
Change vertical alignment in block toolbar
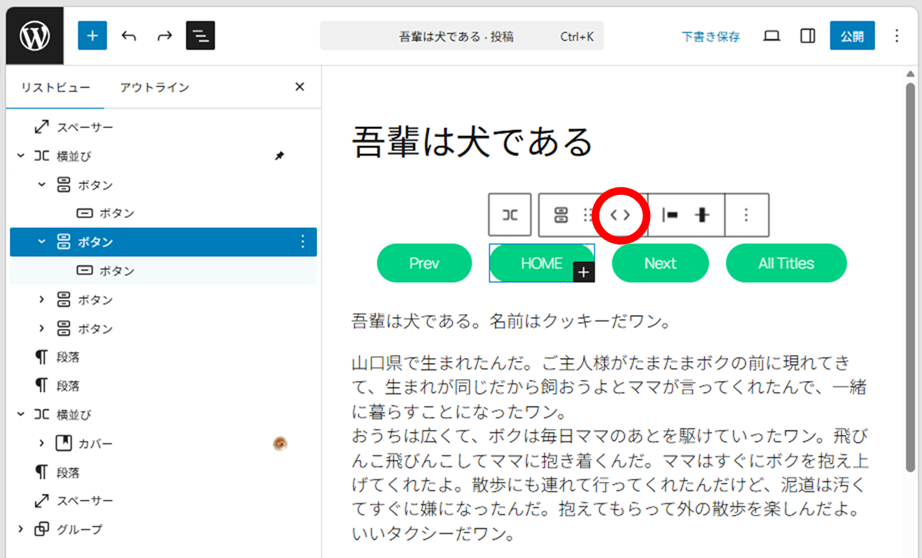[x=703, y=215]
